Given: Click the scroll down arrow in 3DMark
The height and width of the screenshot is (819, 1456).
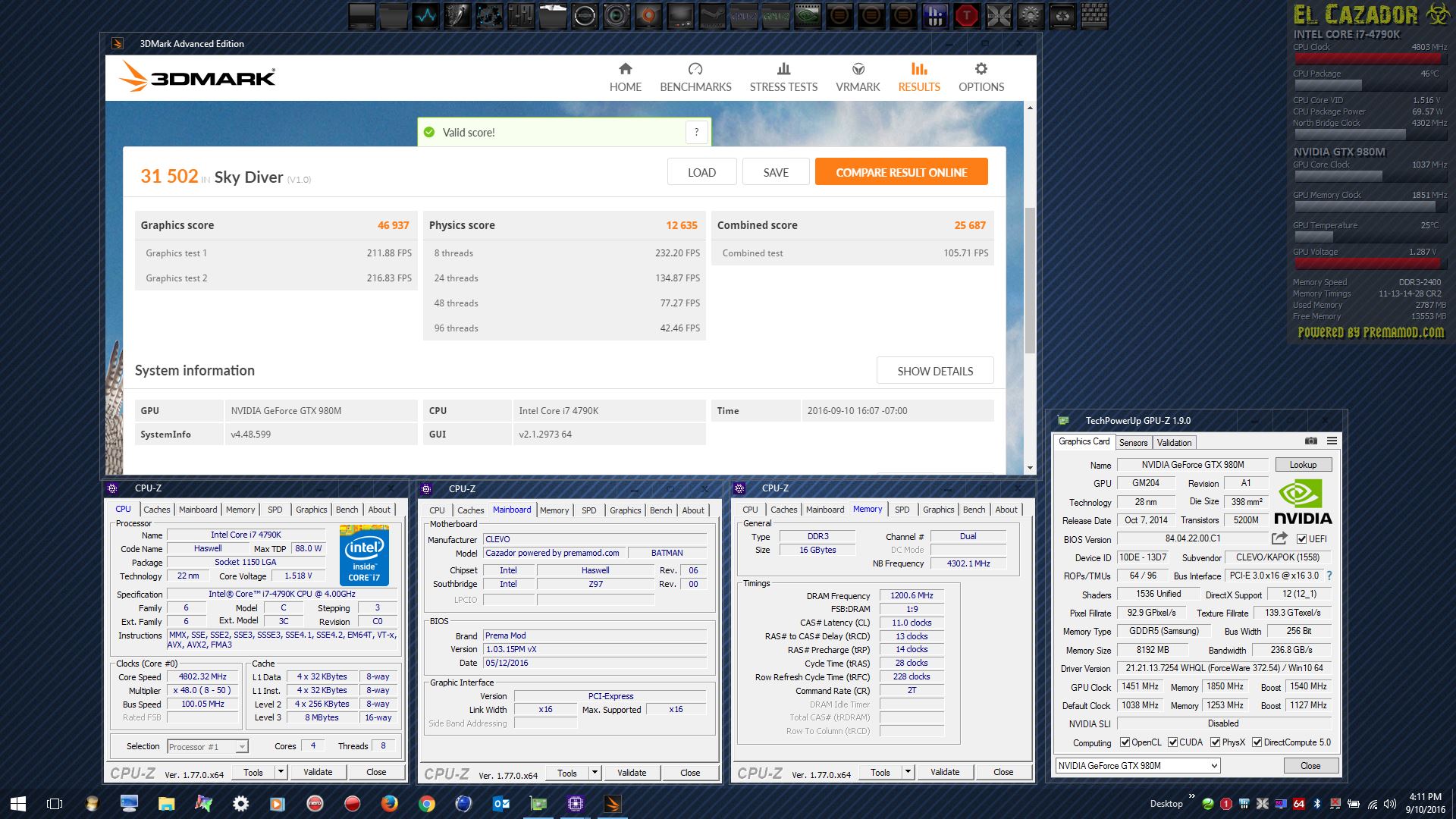Looking at the screenshot, I should [1030, 468].
